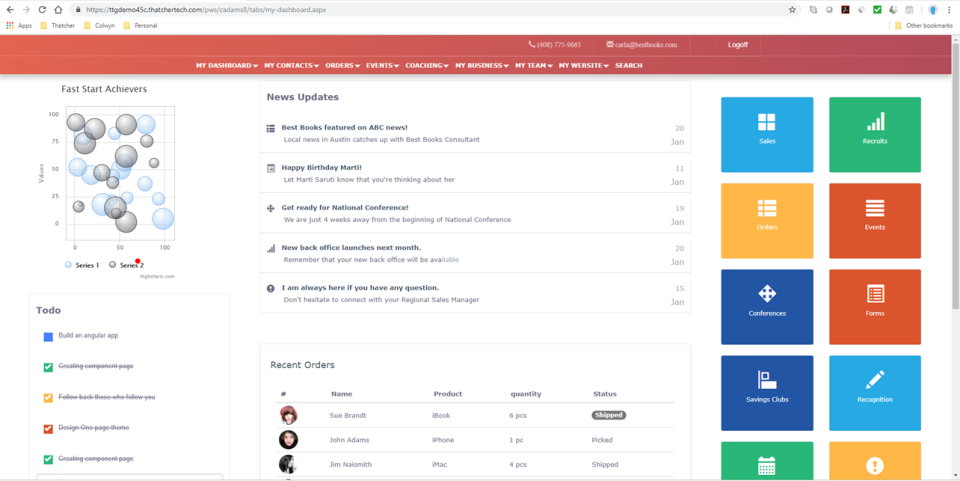Open the Thatcher bookmarks folder
The height and width of the screenshot is (481, 960).
click(58, 26)
